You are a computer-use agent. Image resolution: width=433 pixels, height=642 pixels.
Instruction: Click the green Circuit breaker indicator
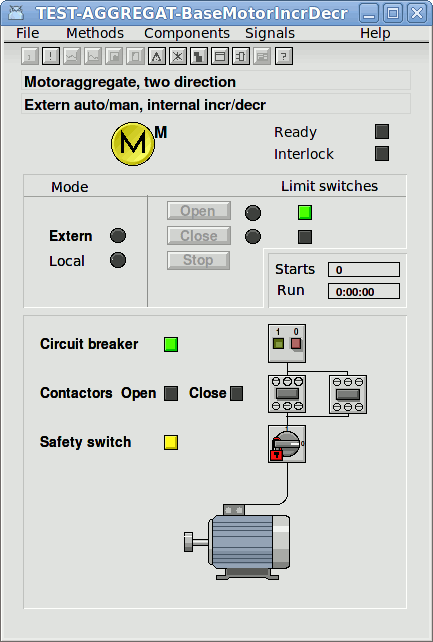click(171, 344)
